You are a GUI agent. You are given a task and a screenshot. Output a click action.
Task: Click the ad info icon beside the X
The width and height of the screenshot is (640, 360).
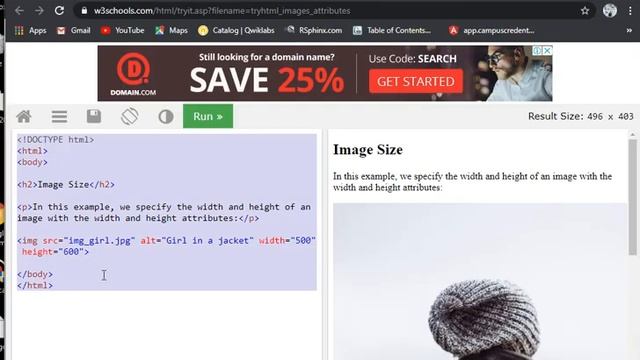[x=538, y=51]
